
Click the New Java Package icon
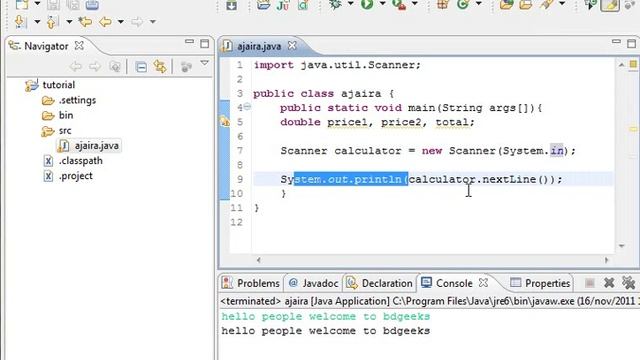[x=443, y=4]
